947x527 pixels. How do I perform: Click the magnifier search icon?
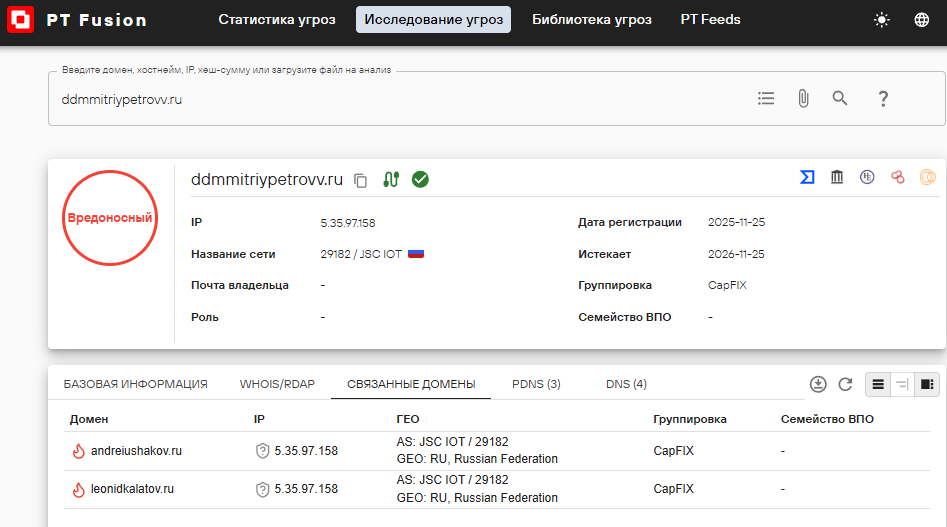[x=840, y=98]
